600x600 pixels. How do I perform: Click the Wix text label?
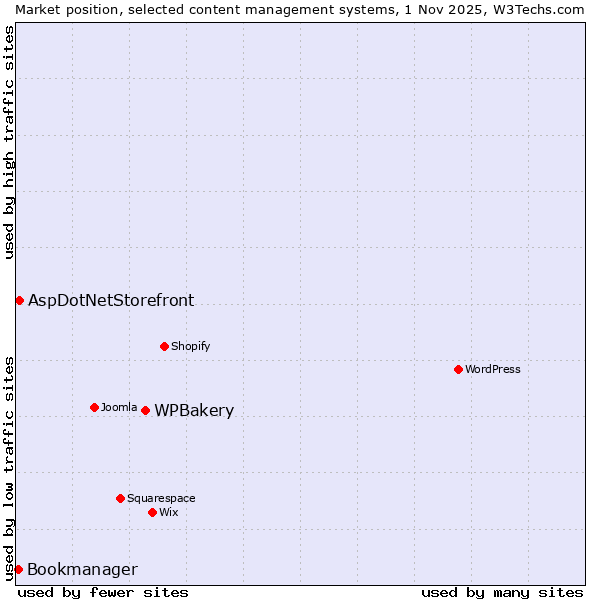tap(169, 512)
